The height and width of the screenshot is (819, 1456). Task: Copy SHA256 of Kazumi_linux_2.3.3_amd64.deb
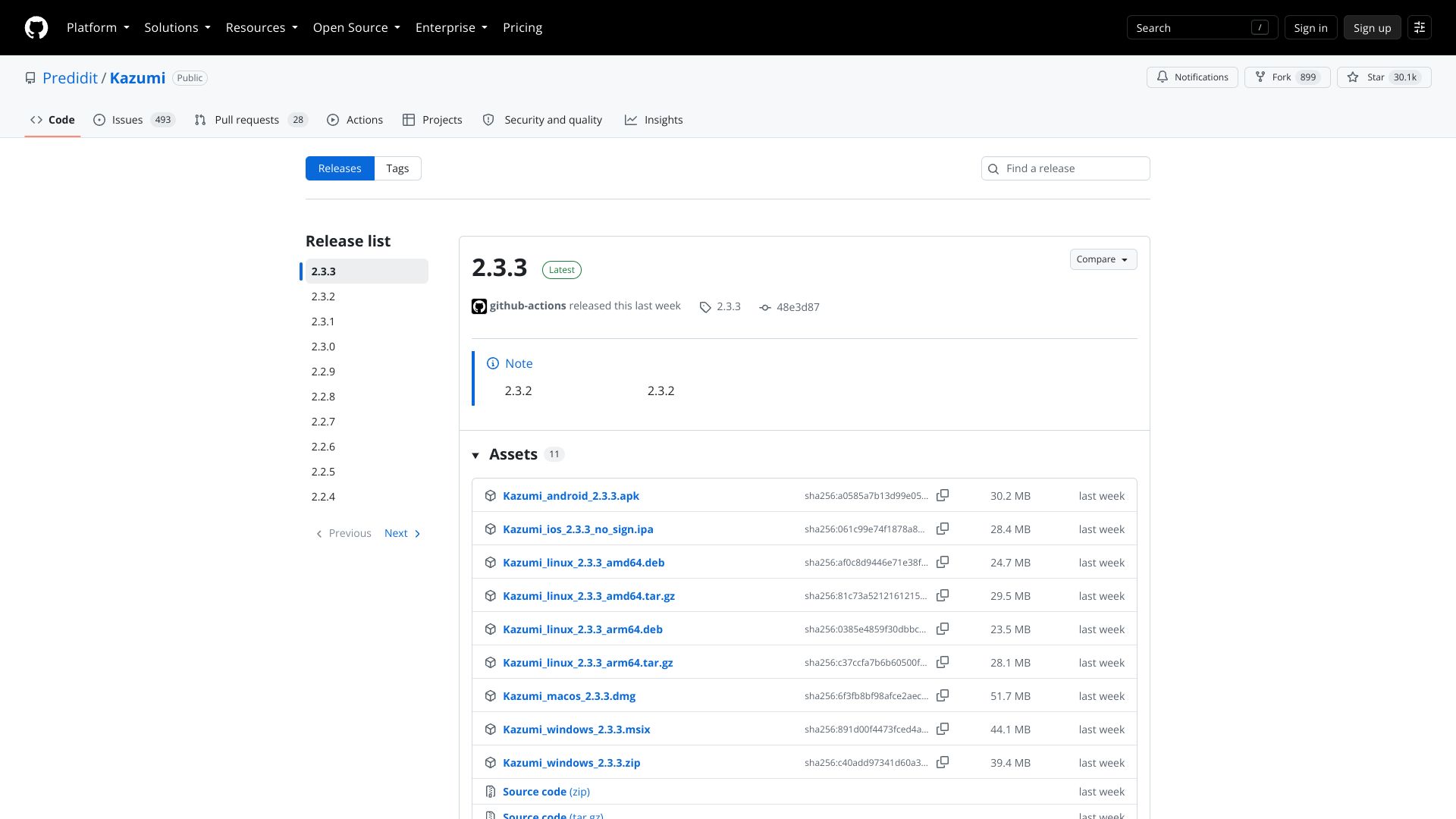pos(943,562)
